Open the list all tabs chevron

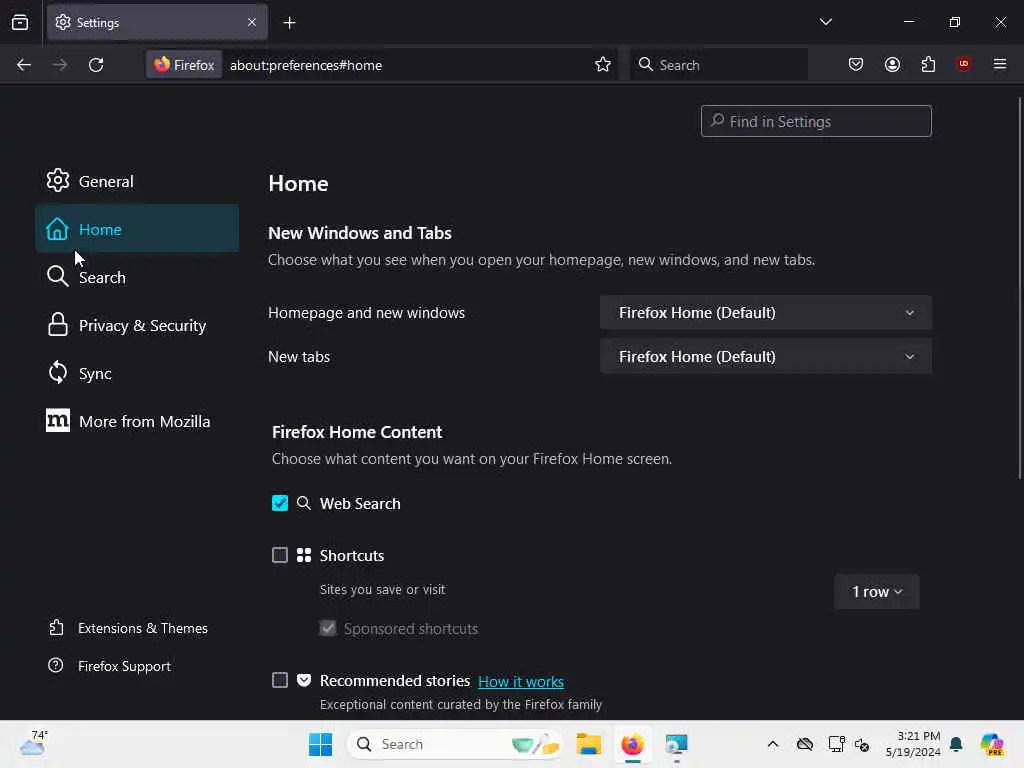pos(825,22)
